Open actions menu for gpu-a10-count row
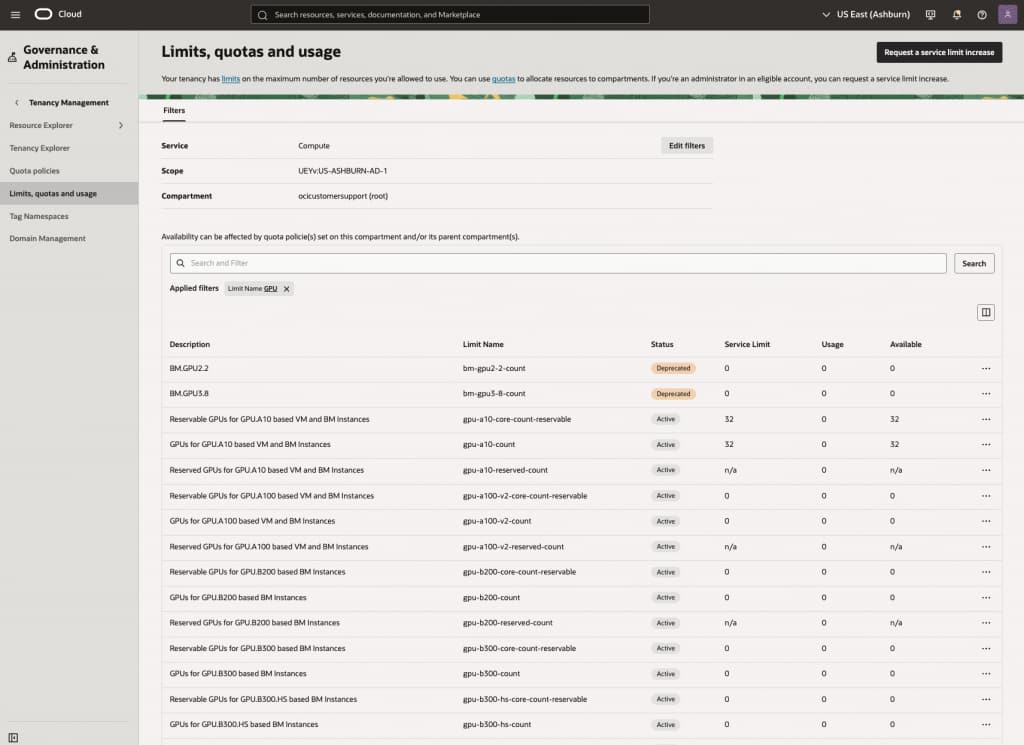 click(x=985, y=445)
